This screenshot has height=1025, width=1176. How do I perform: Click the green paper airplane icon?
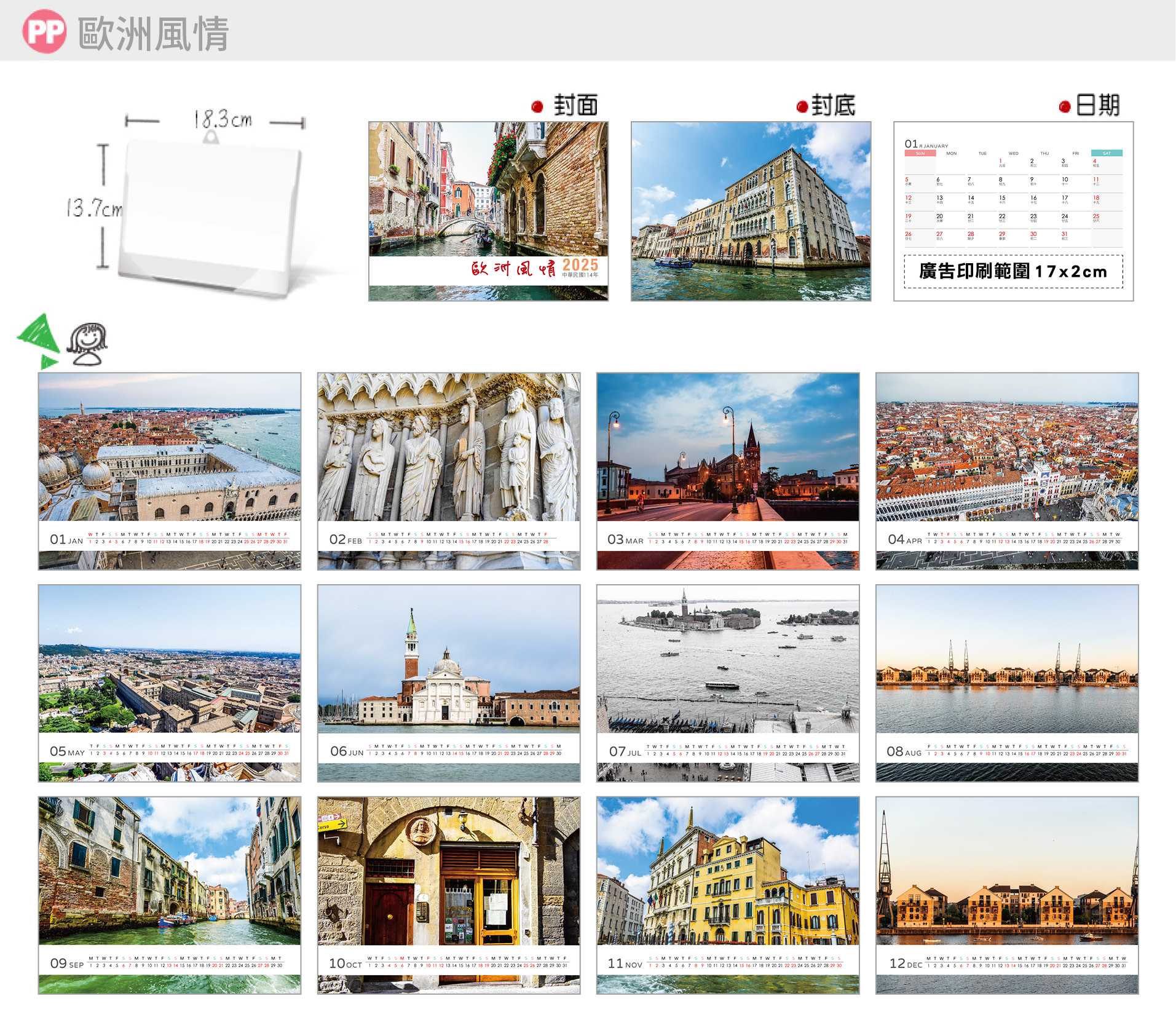tap(38, 339)
